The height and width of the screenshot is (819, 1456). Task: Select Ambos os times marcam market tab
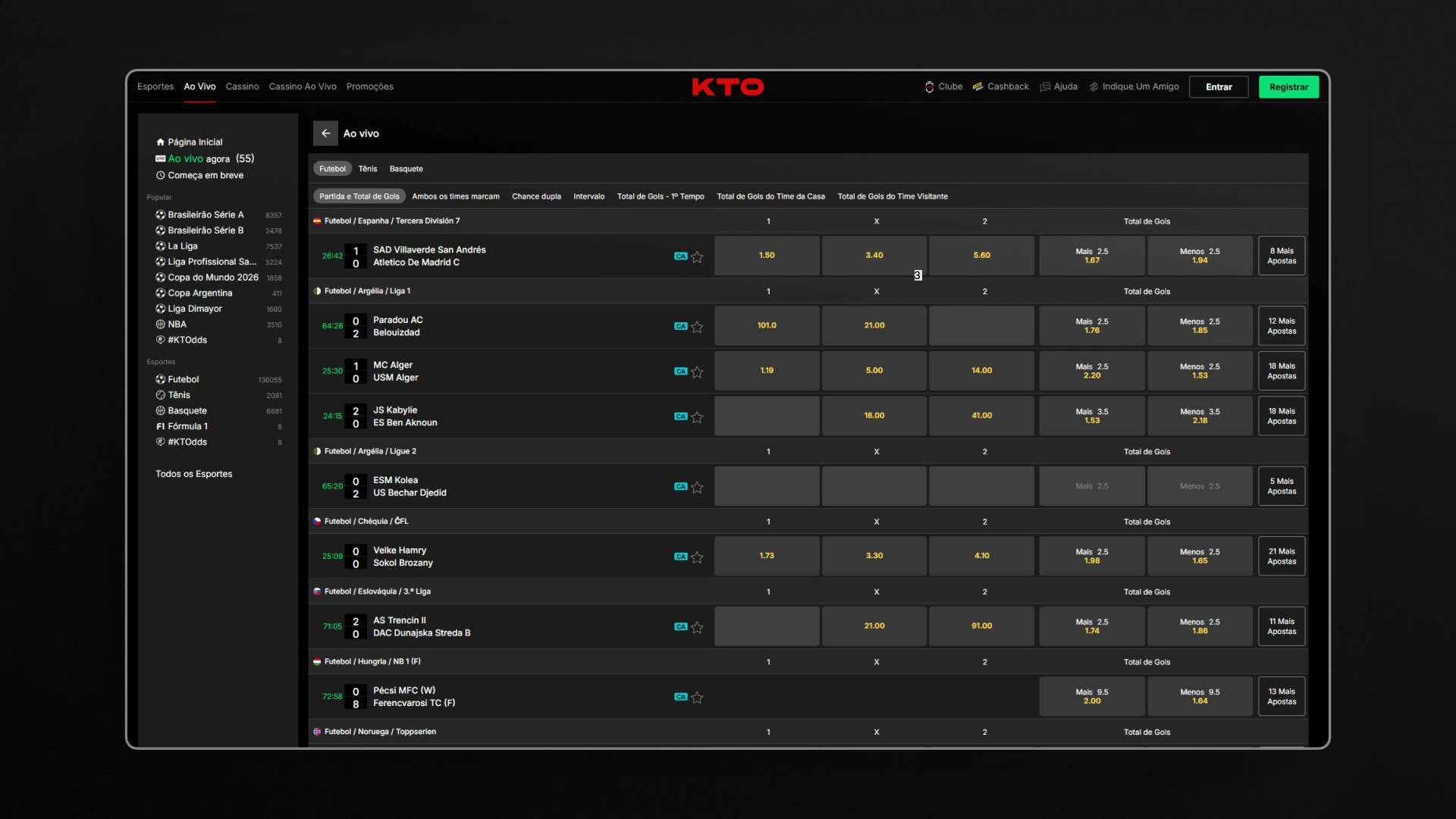[x=456, y=196]
